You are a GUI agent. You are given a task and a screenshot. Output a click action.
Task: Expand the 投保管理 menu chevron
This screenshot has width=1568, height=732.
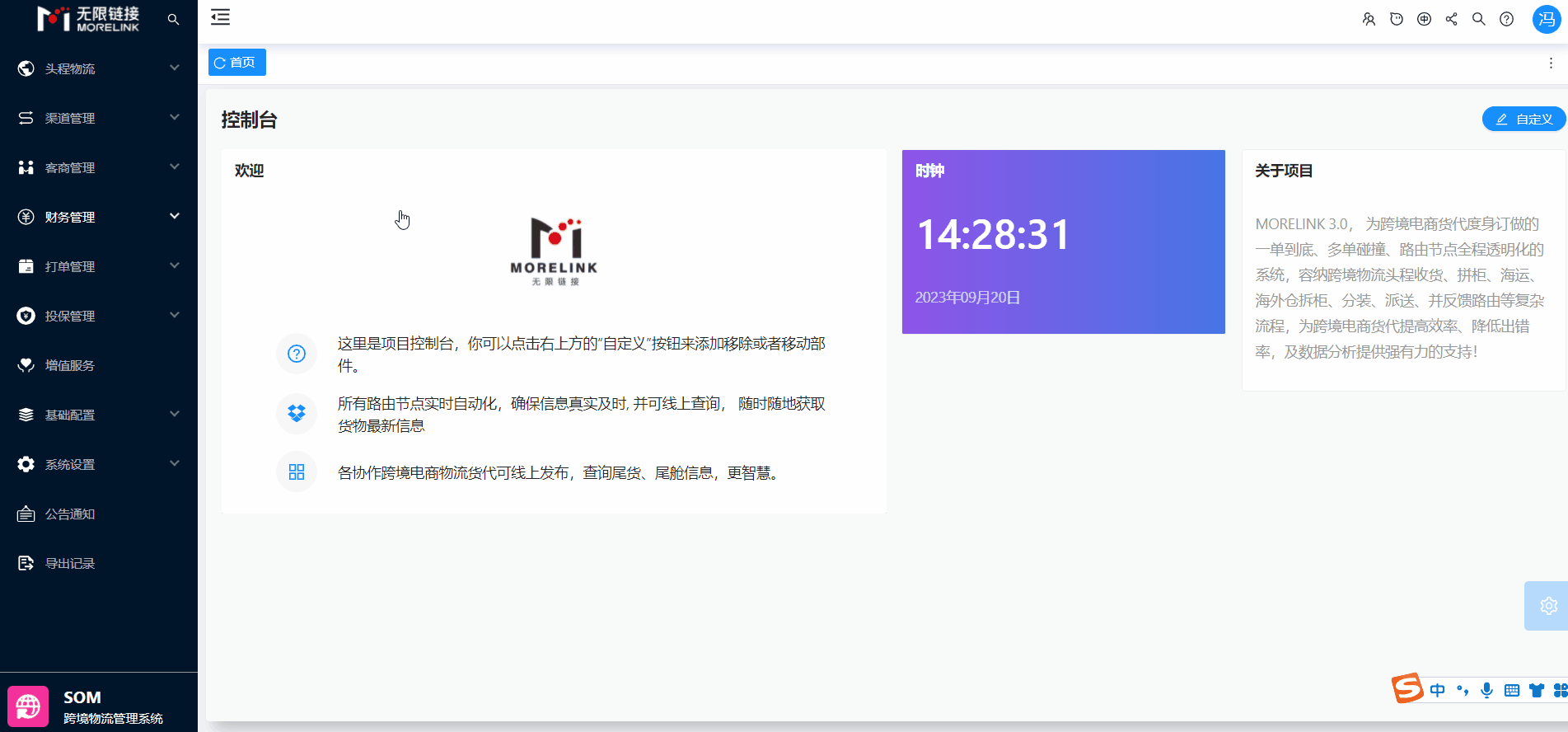point(175,315)
